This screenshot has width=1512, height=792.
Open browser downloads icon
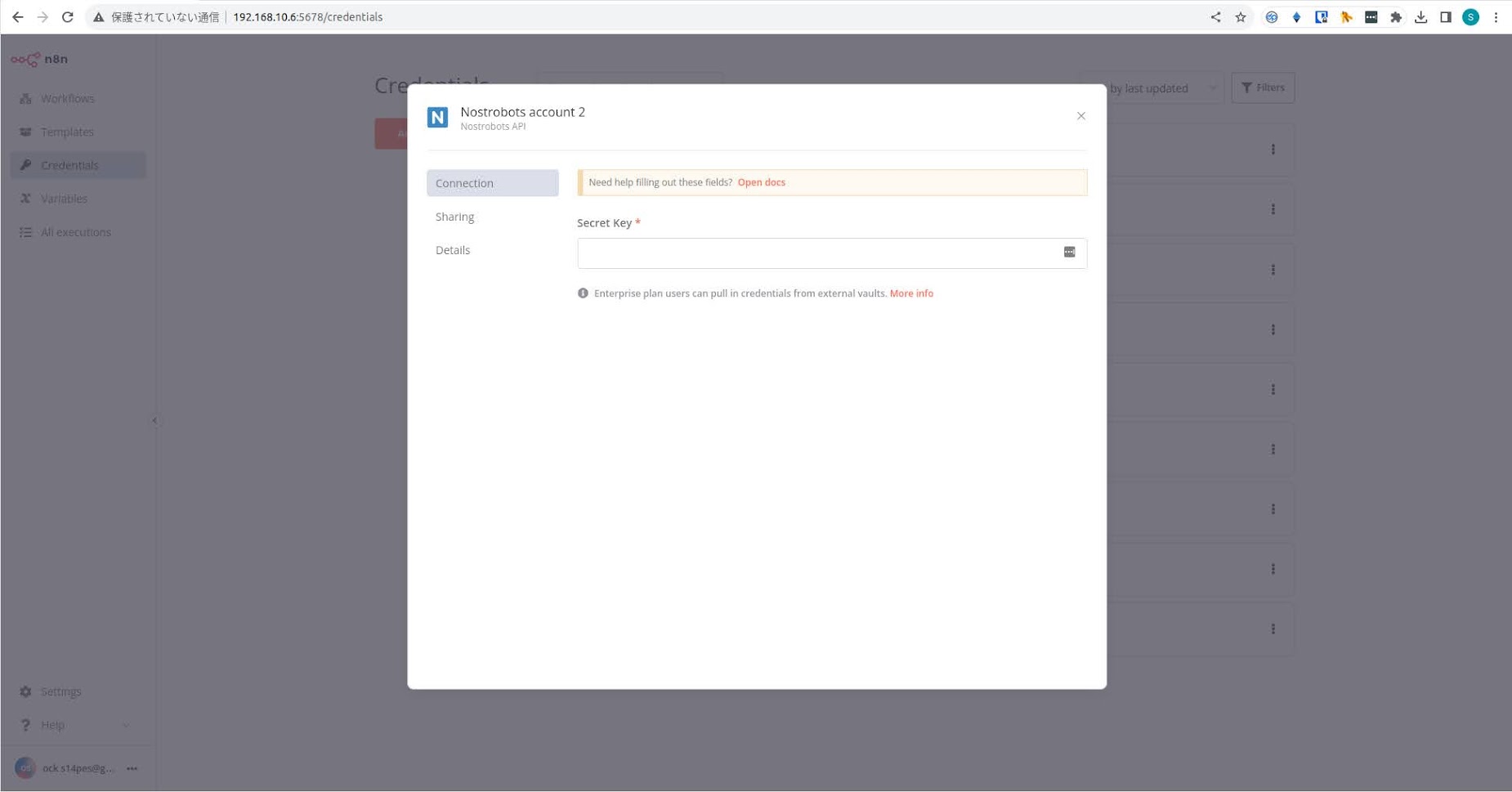1421,16
